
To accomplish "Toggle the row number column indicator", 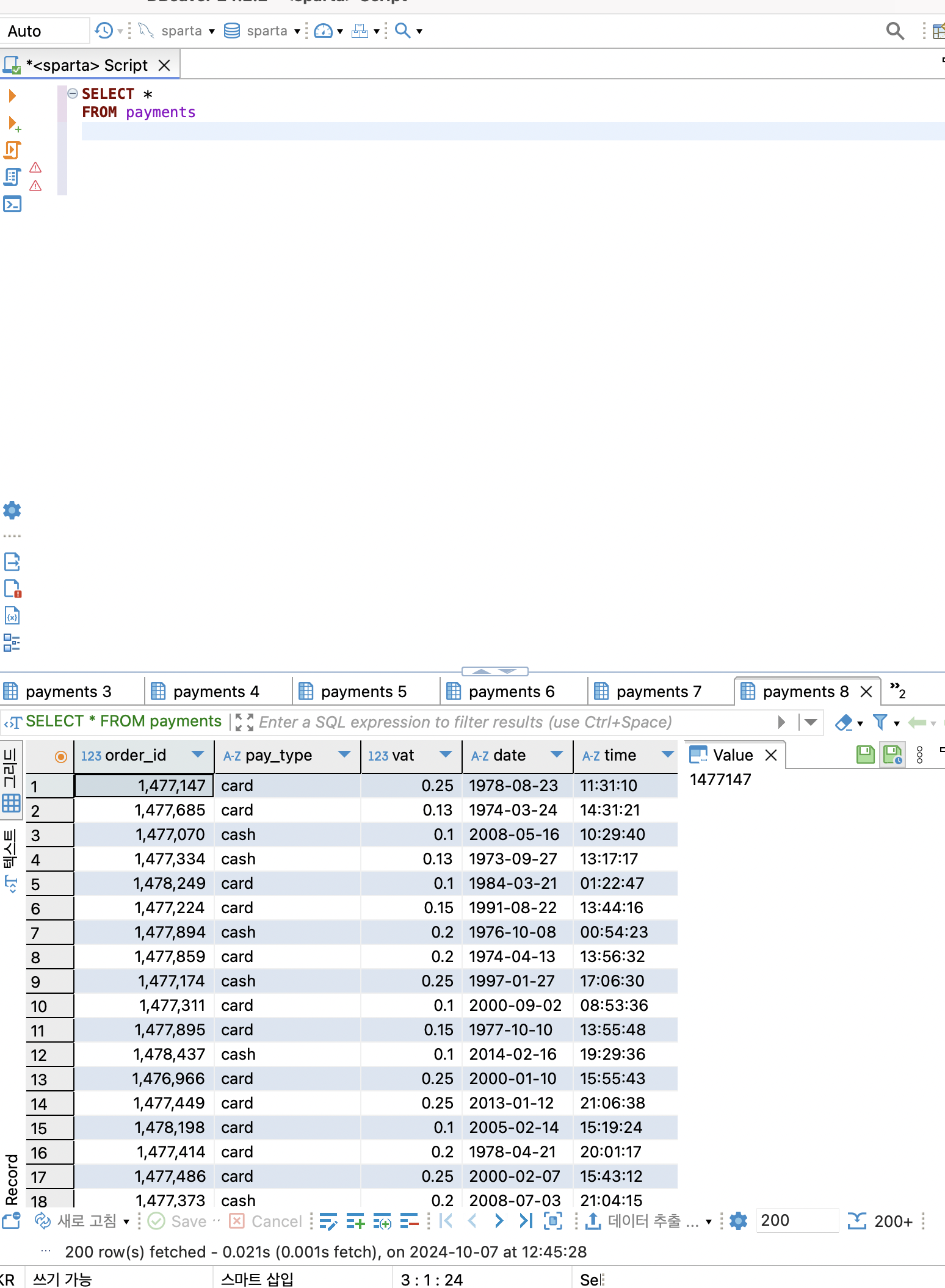I will (60, 756).
